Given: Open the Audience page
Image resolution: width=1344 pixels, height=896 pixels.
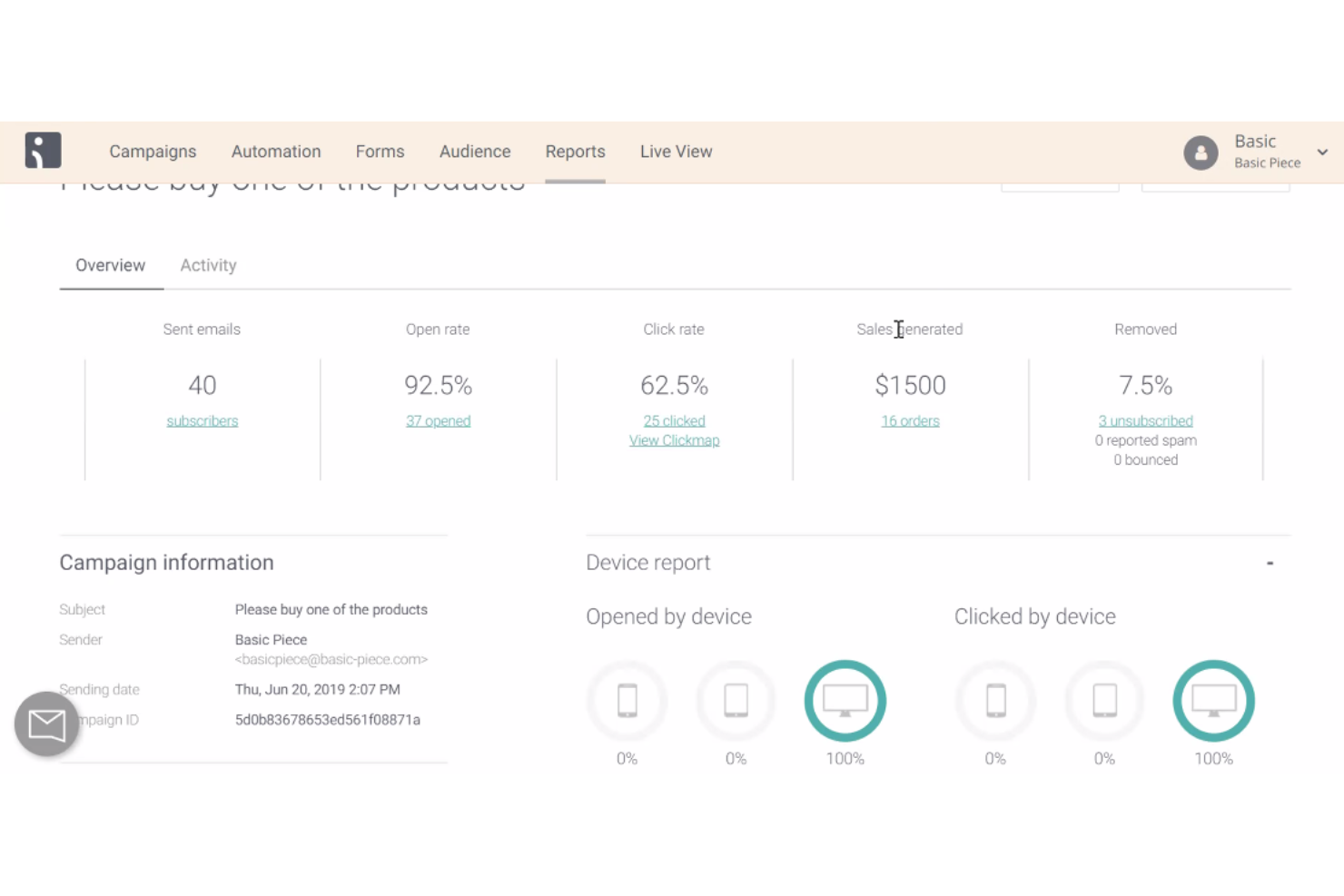Looking at the screenshot, I should 475,152.
